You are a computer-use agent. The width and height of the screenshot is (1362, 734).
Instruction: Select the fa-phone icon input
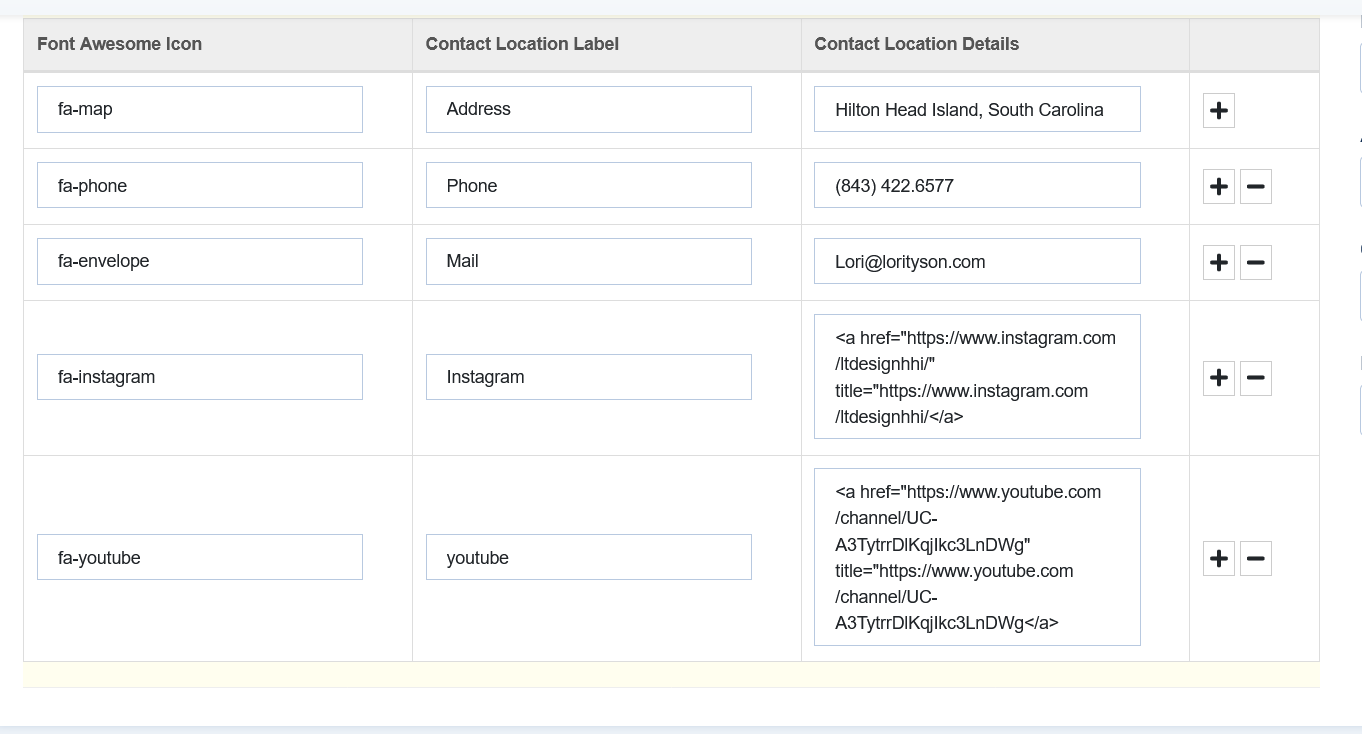tap(200, 185)
